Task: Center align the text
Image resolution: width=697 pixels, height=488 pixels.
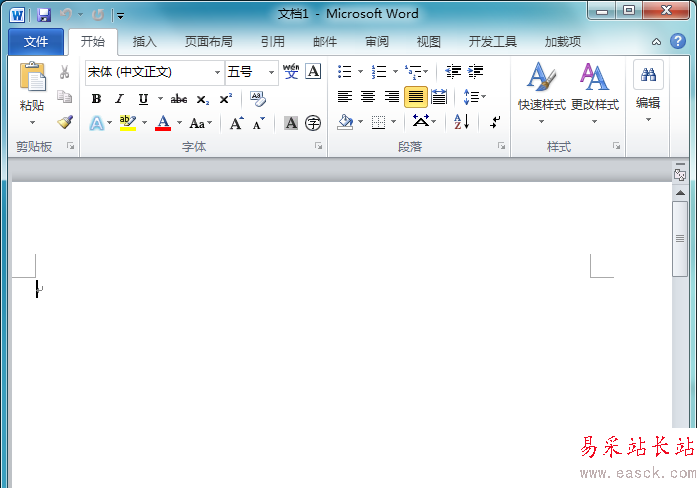Action: [368, 96]
